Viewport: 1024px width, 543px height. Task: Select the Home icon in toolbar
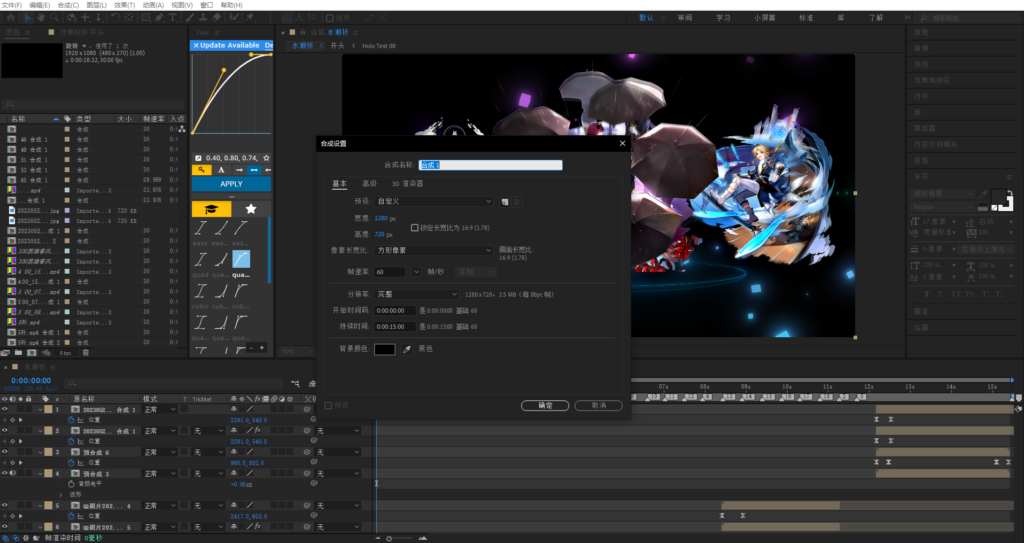point(10,18)
